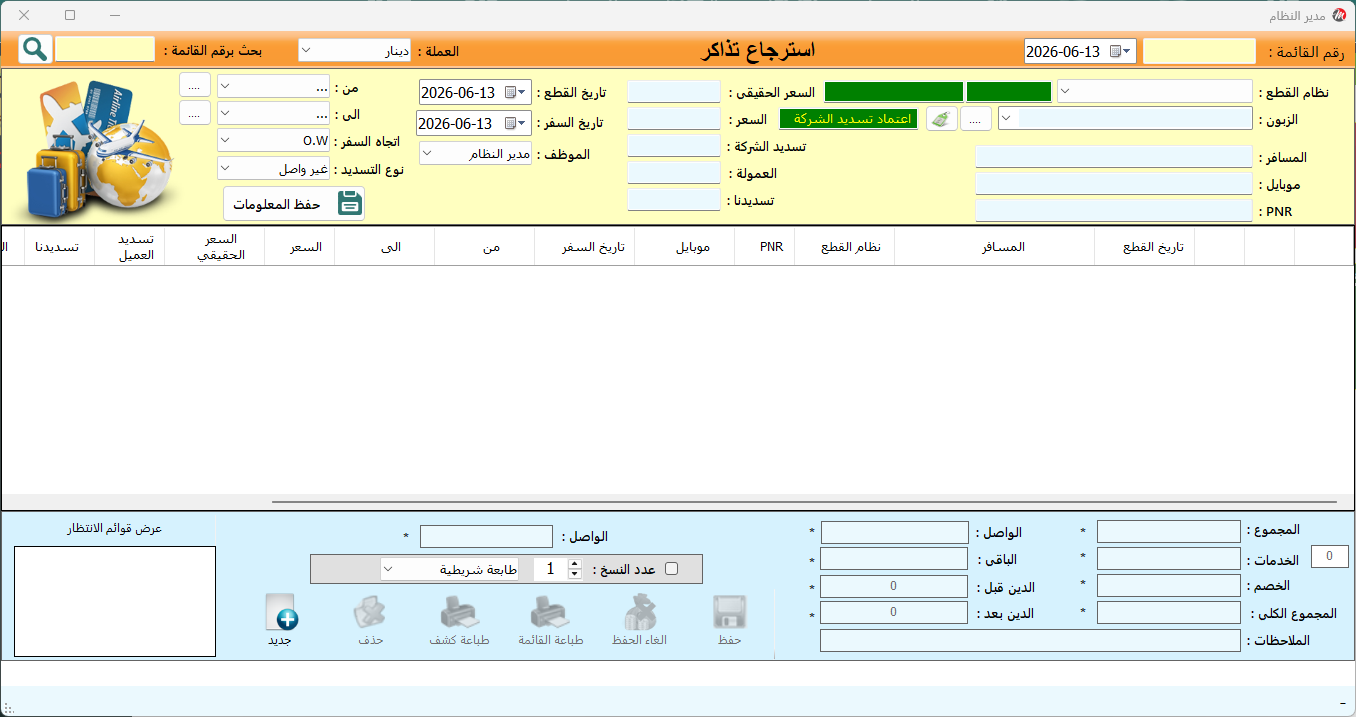Increase the عدد النسخ copies stepper
1356x717 pixels.
pos(574,564)
